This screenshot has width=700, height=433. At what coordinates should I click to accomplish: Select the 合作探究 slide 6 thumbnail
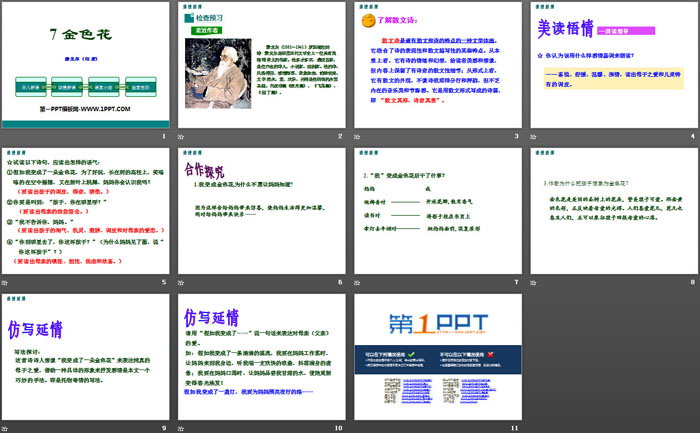coord(261,208)
